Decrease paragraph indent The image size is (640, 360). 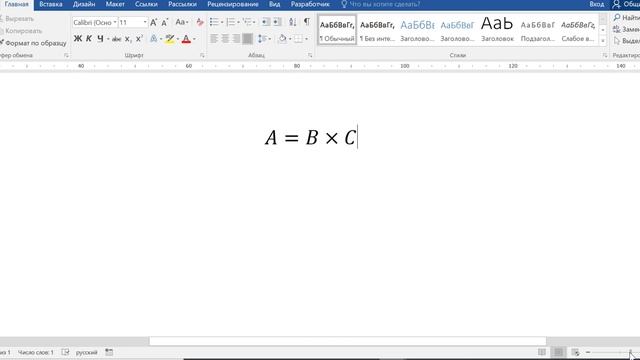click(x=266, y=22)
